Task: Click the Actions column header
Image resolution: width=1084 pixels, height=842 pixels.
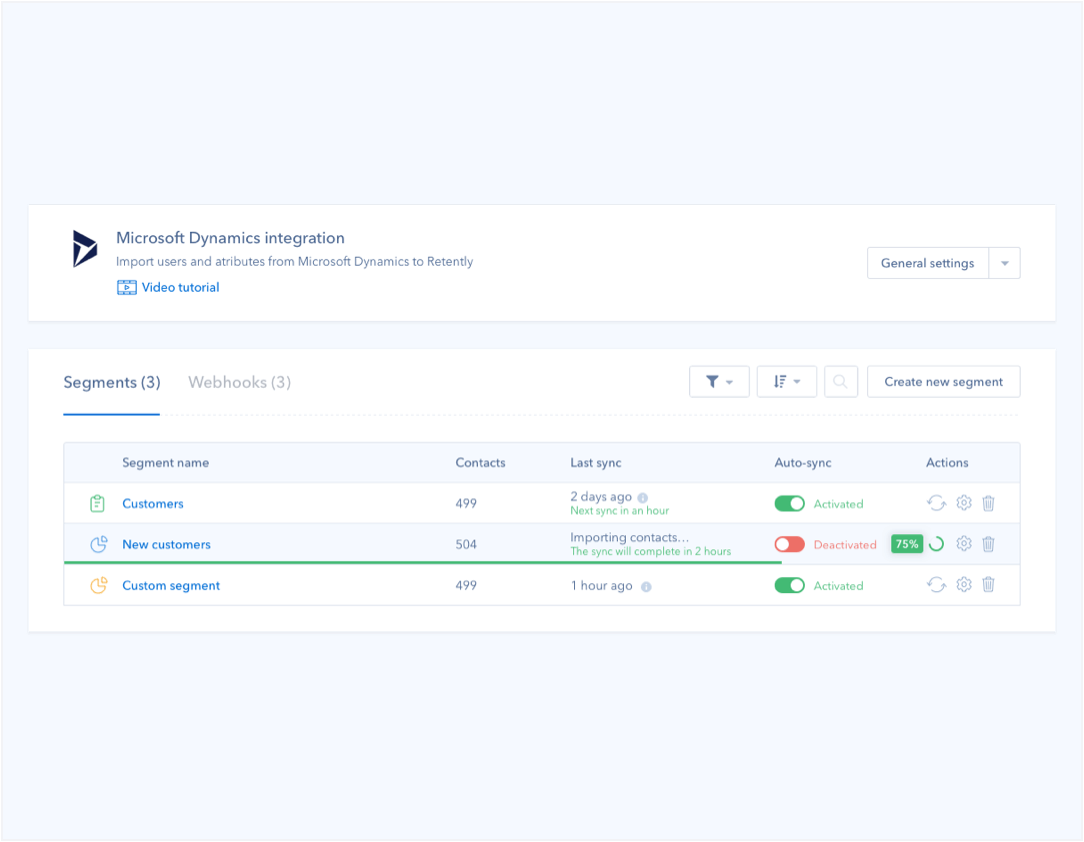Action: pos(947,463)
